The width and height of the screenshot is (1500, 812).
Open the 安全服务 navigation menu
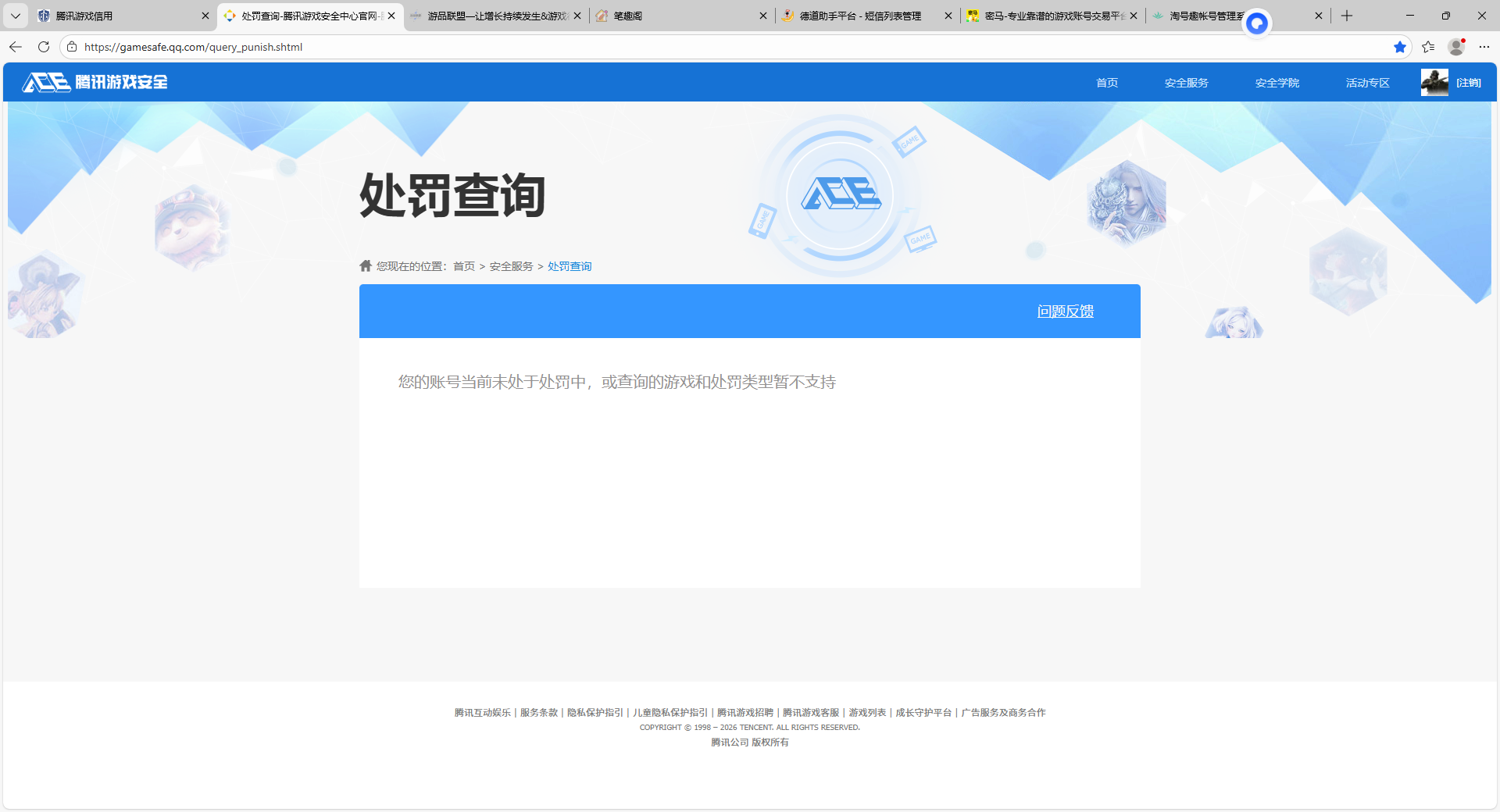[1185, 82]
